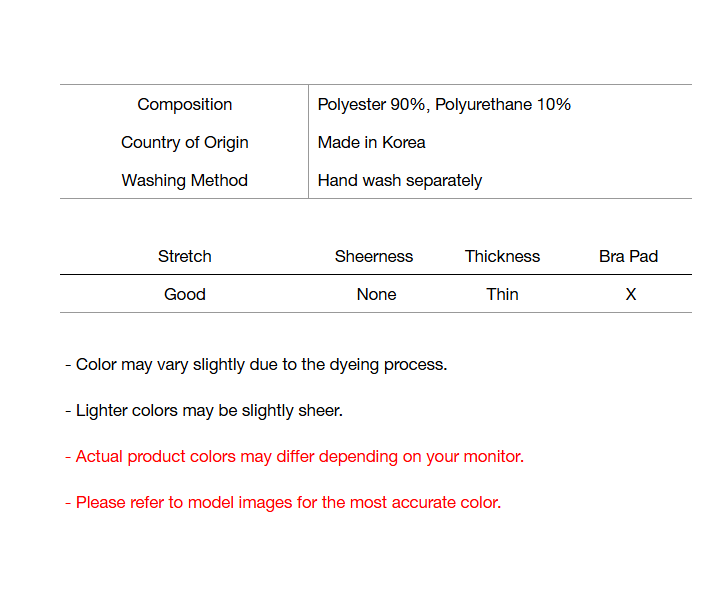Click 'Hand wash separately' text
Screen dimensions: 728x600
click(x=399, y=180)
